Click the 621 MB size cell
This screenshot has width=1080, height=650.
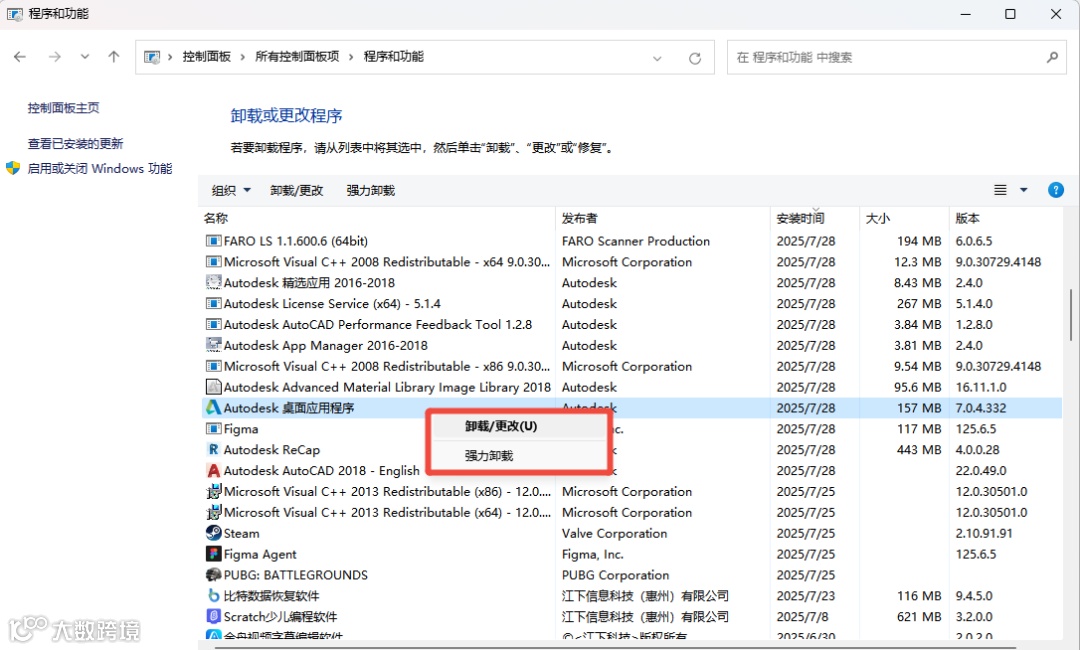pyautogui.click(x=919, y=616)
